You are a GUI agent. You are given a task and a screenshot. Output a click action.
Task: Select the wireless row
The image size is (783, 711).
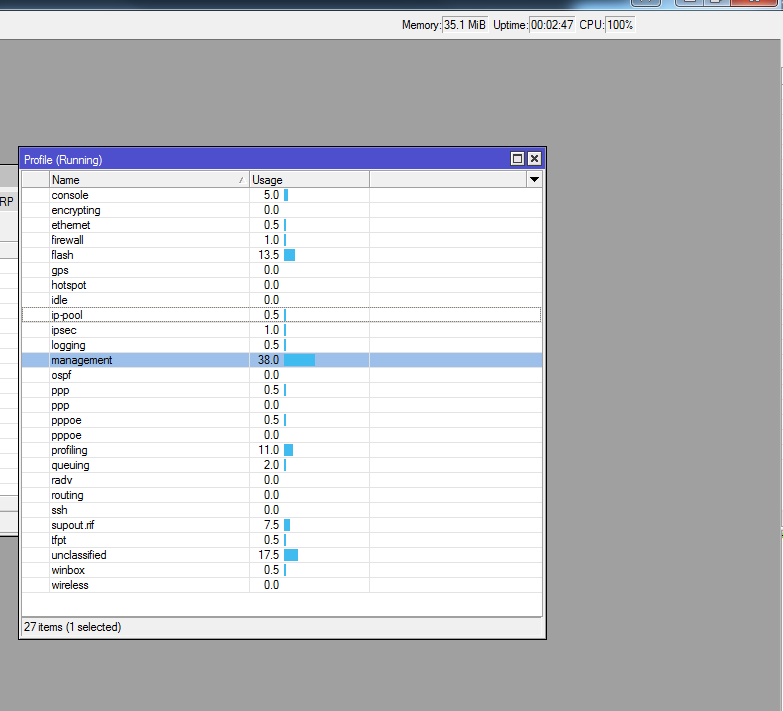point(282,585)
